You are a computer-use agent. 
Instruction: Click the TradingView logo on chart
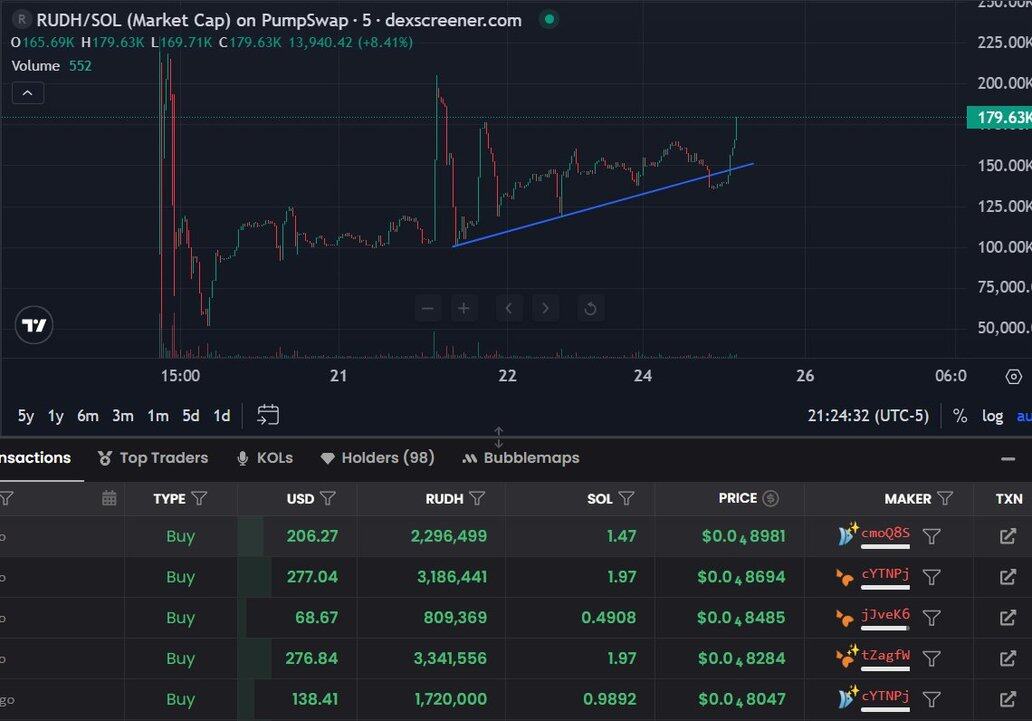[34, 325]
